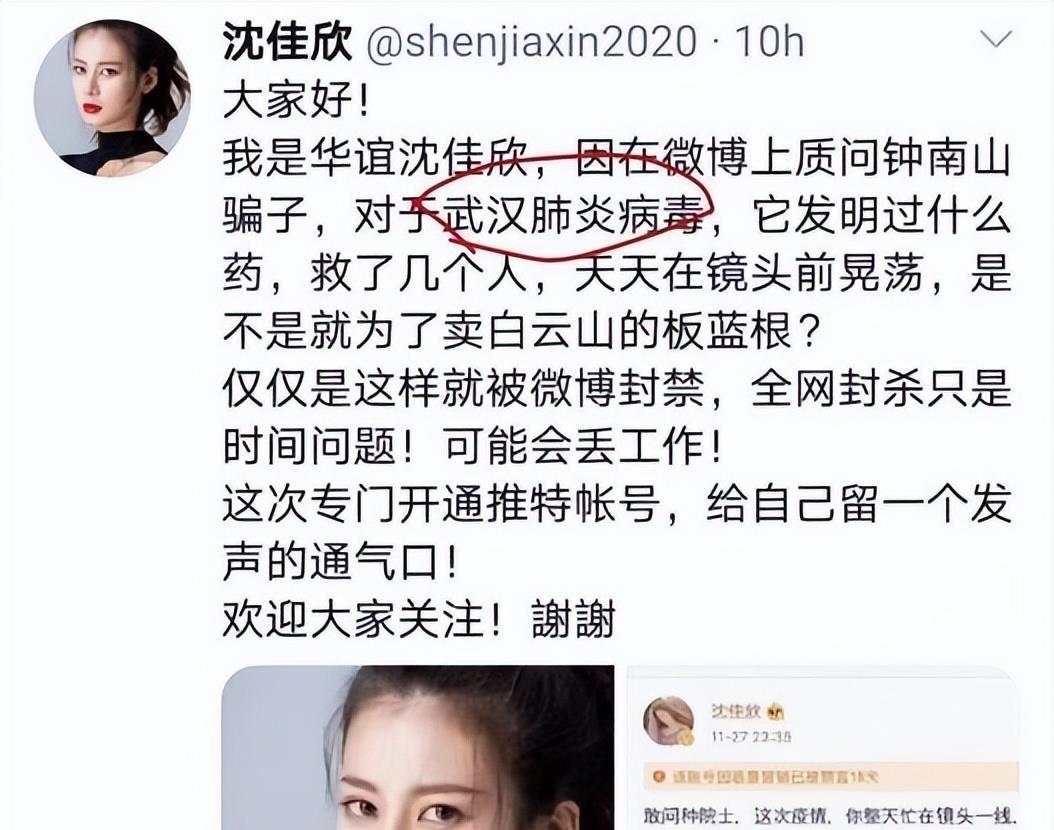Open the tweet options chevron menu
The width and height of the screenshot is (1054, 830).
[x=996, y=40]
